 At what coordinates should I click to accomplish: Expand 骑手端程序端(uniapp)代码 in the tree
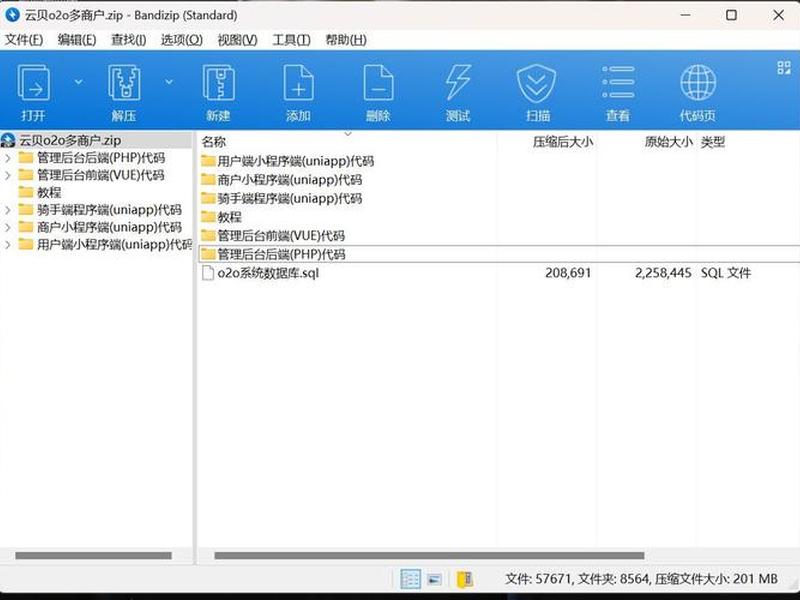[8, 210]
